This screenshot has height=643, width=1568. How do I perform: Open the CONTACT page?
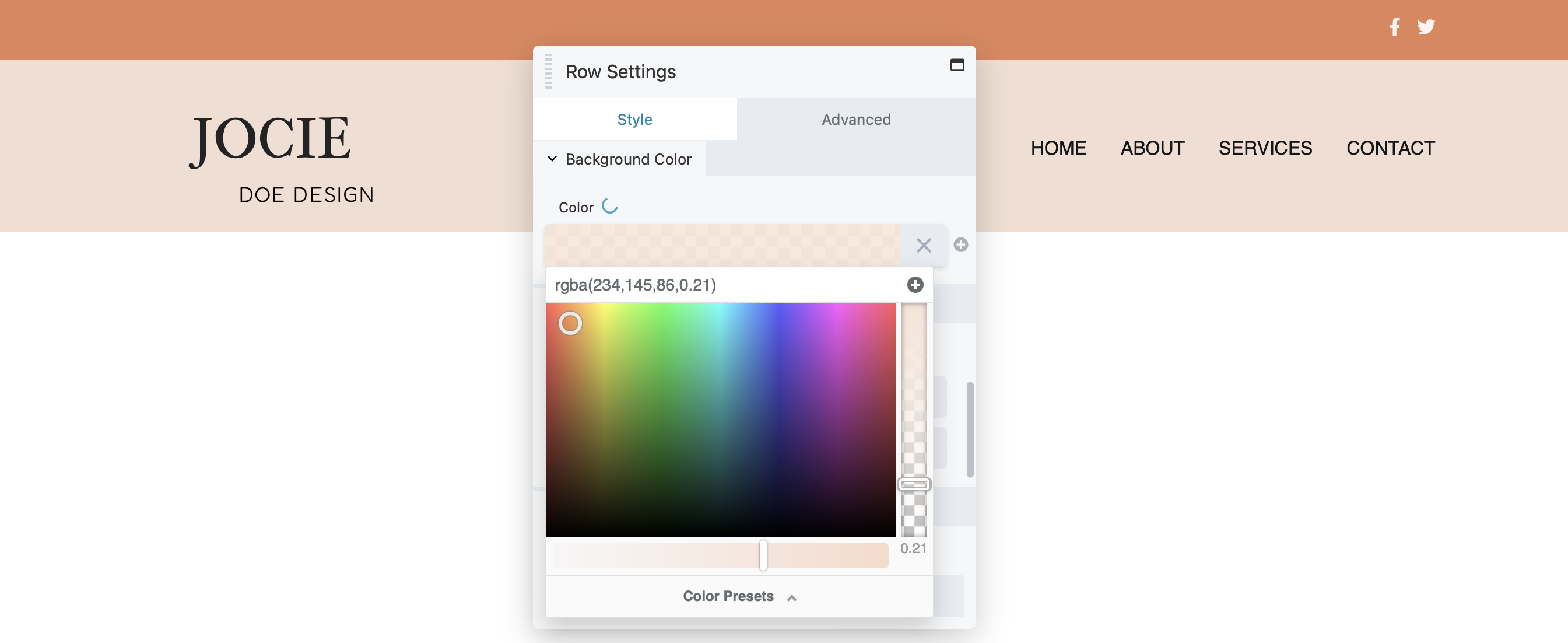point(1390,148)
